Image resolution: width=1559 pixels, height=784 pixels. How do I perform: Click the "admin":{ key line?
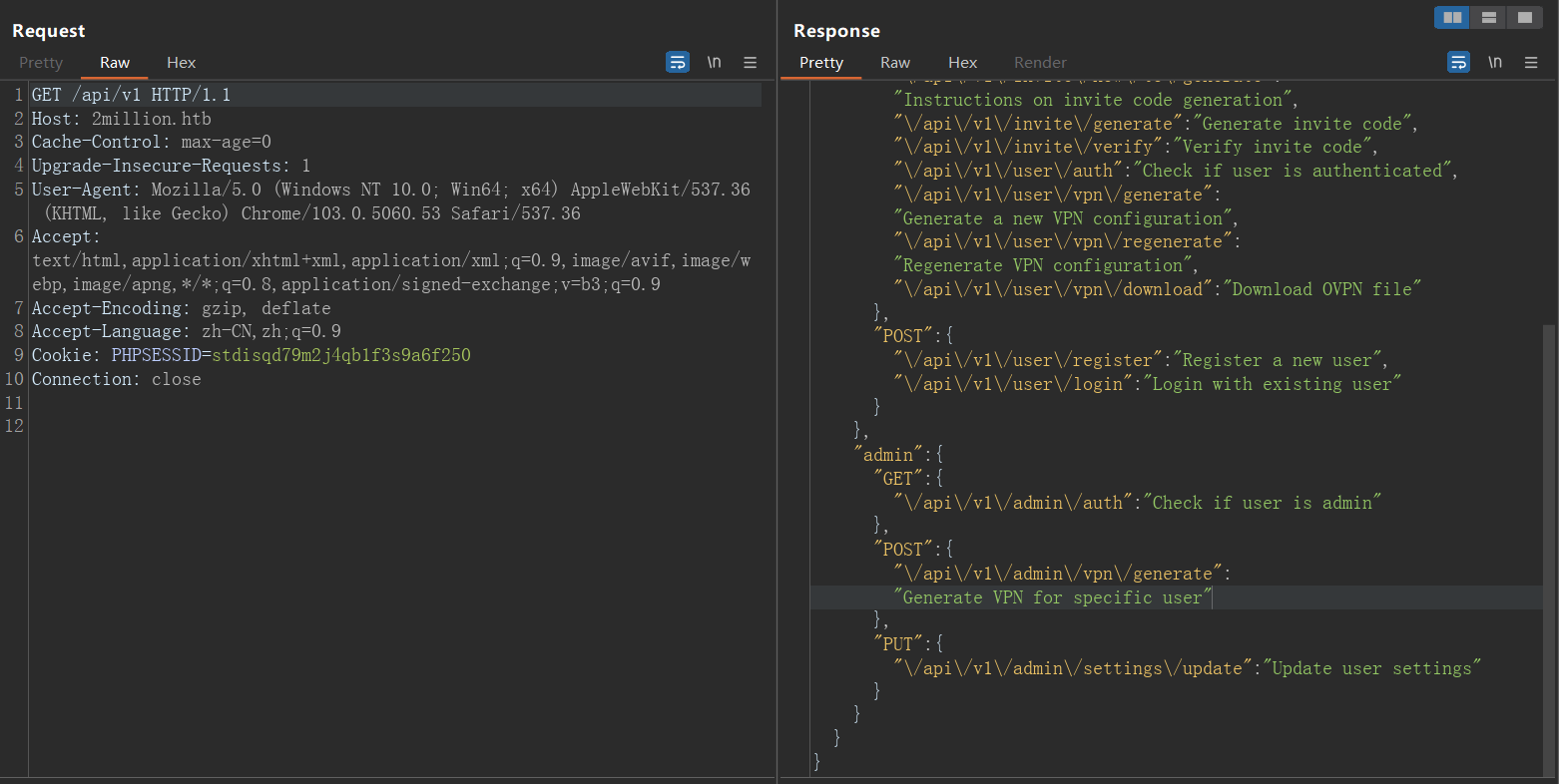click(898, 455)
